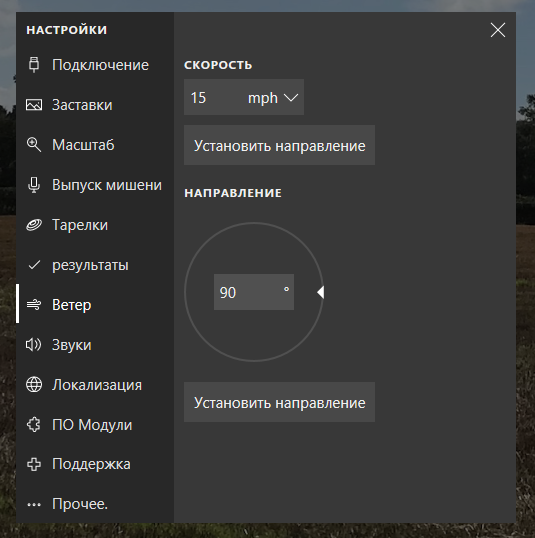Click the speaker icon beside Звуки
Image resolution: width=535 pixels, height=538 pixels.
point(34,344)
